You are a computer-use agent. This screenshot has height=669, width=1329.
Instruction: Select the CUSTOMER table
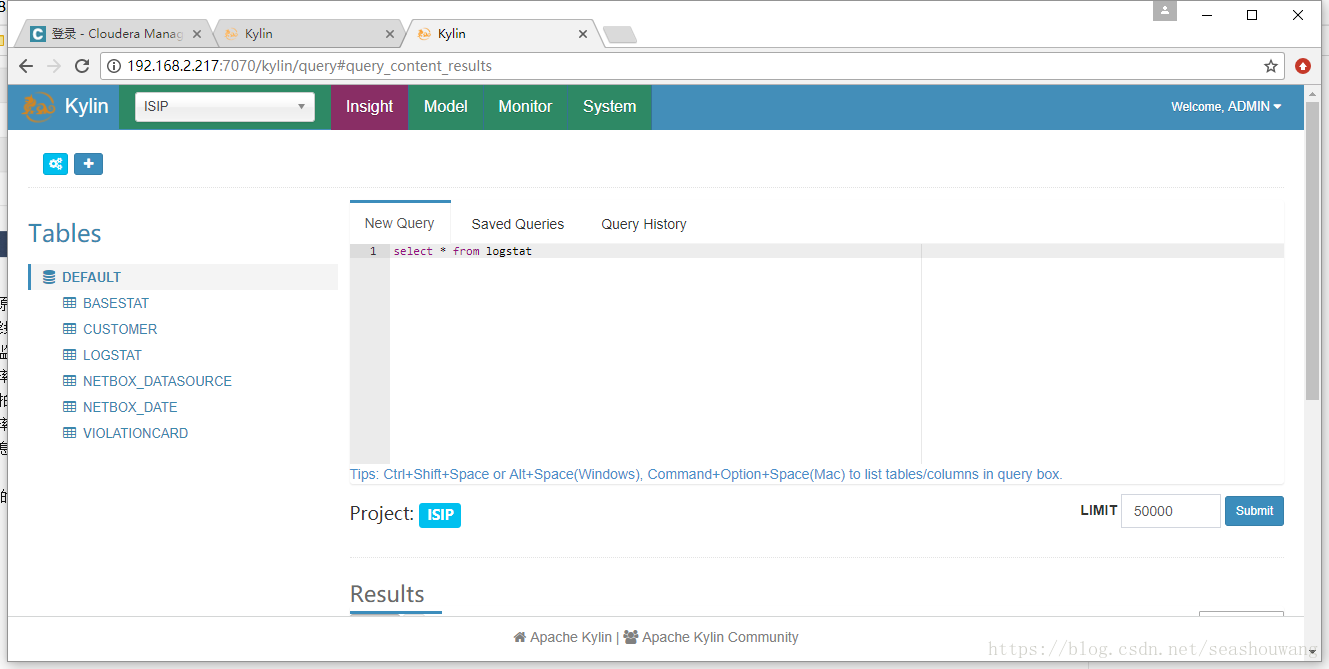point(120,329)
